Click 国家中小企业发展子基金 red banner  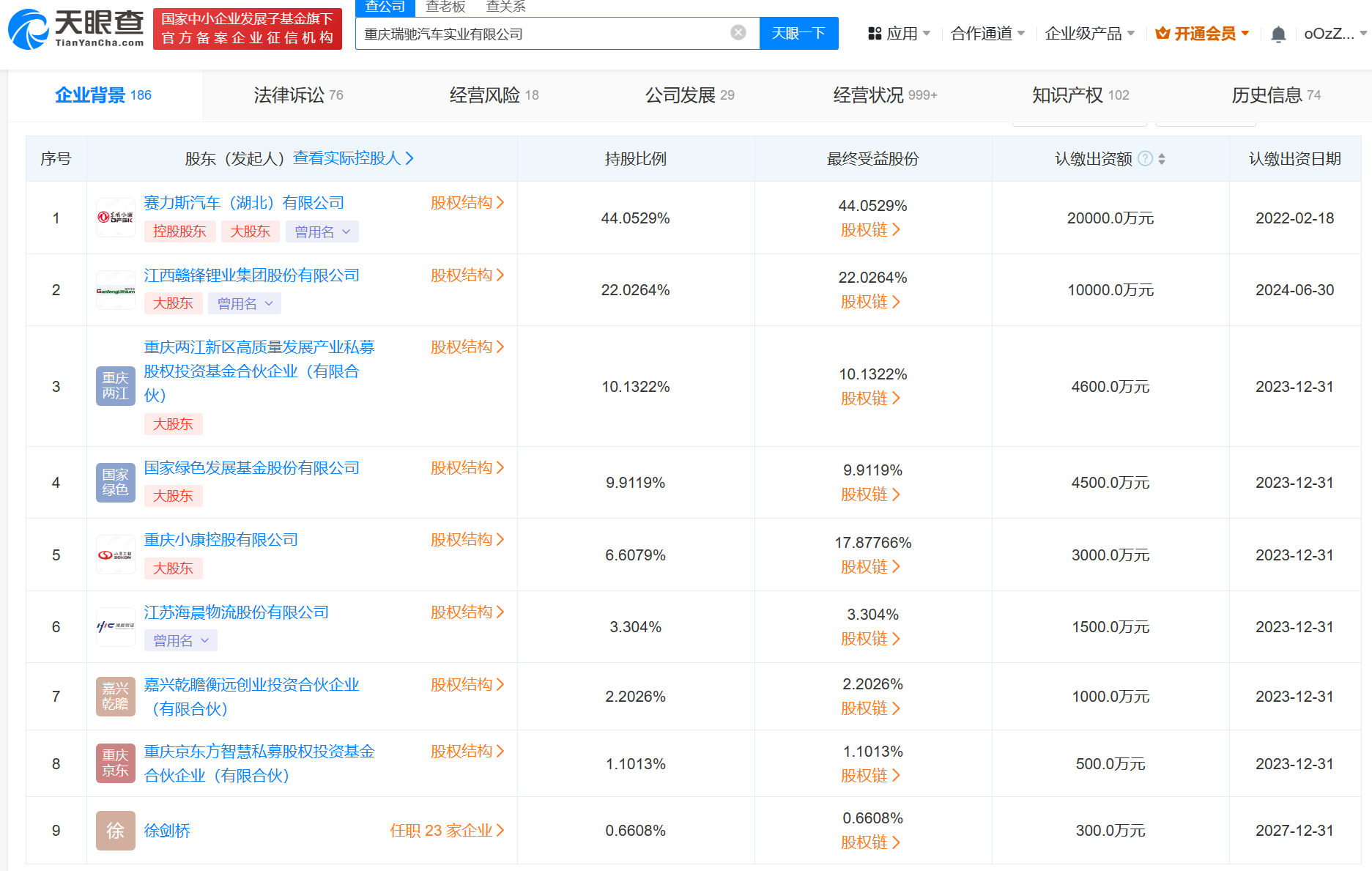[x=248, y=29]
